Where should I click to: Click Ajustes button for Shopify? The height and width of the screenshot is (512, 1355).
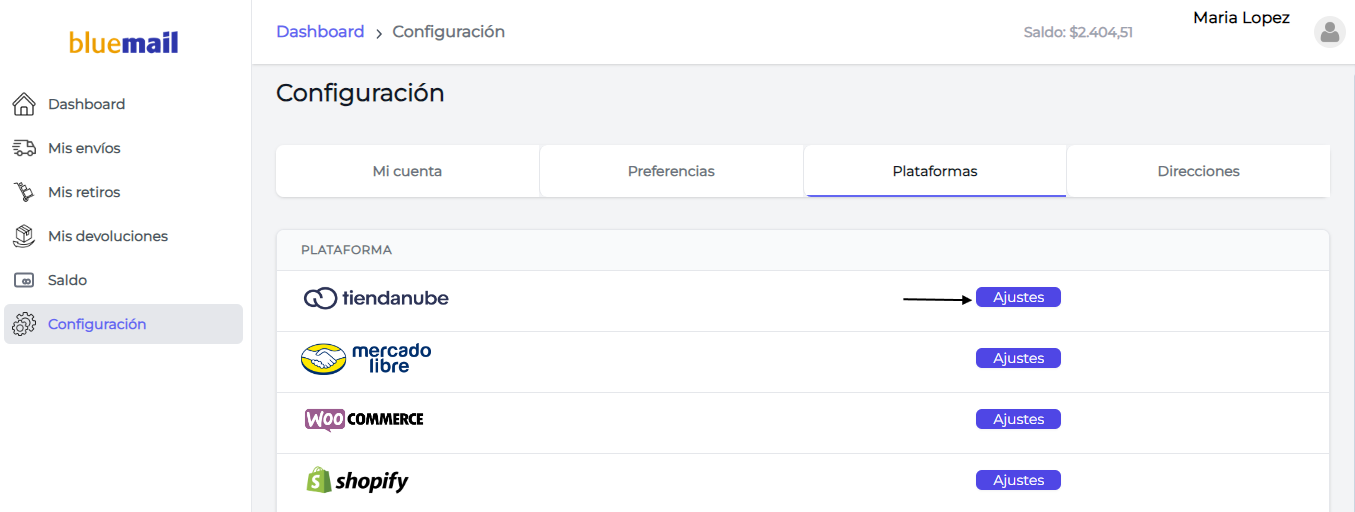pos(1018,480)
